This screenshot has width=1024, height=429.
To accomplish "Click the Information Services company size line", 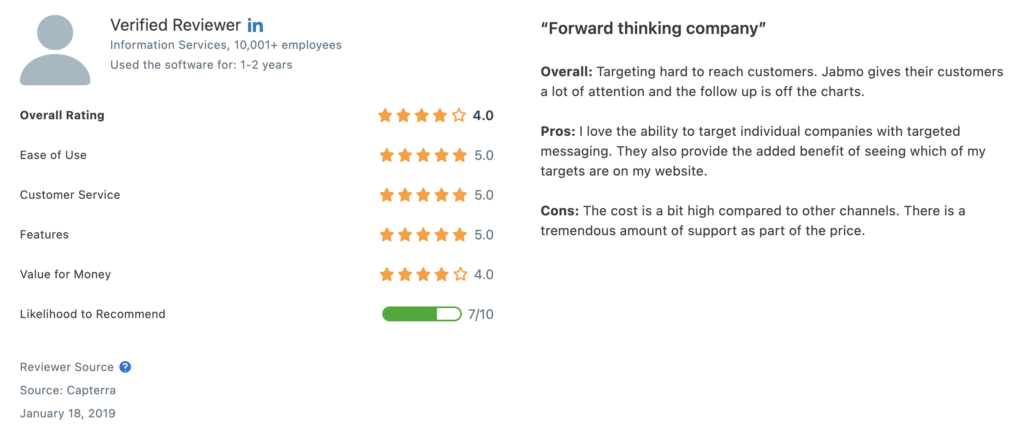I will coord(226,45).
